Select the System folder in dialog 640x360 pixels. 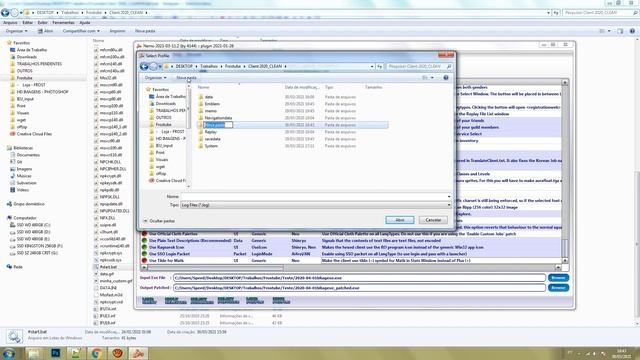click(x=211, y=146)
